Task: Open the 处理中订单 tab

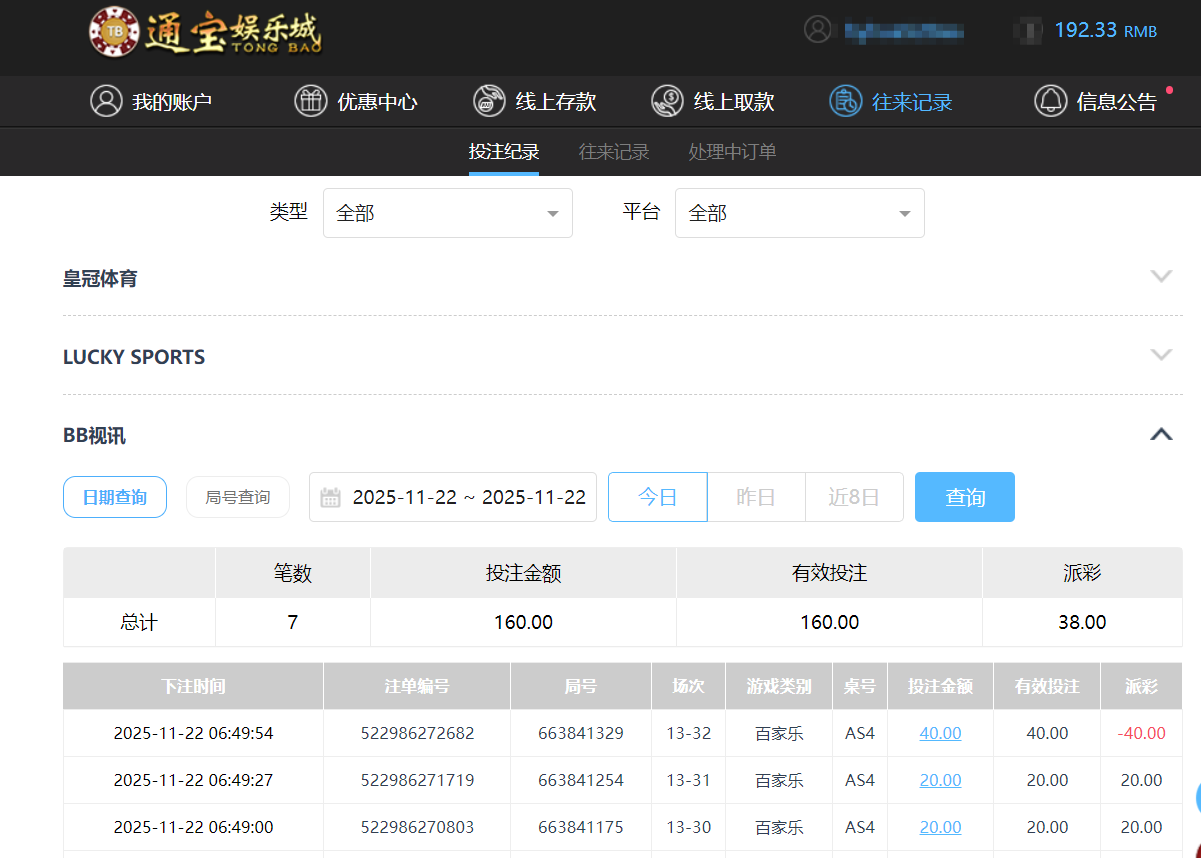Action: point(731,151)
